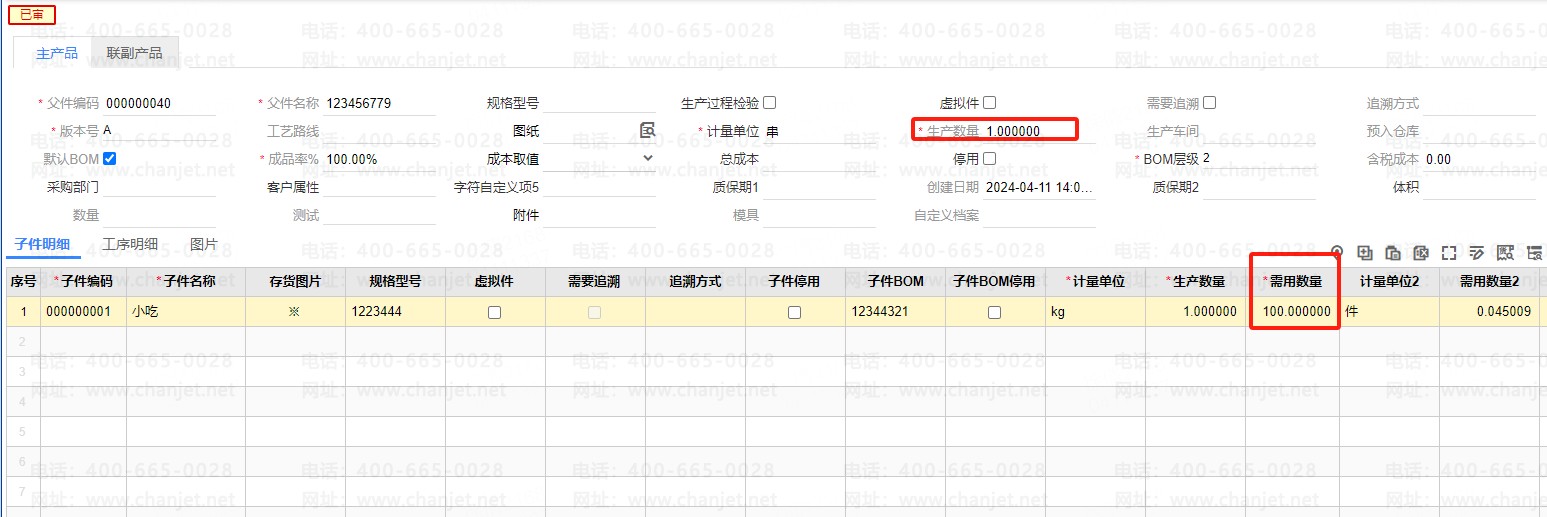Select the 图片 tab
This screenshot has height=517, width=1547.
pyautogui.click(x=204, y=245)
